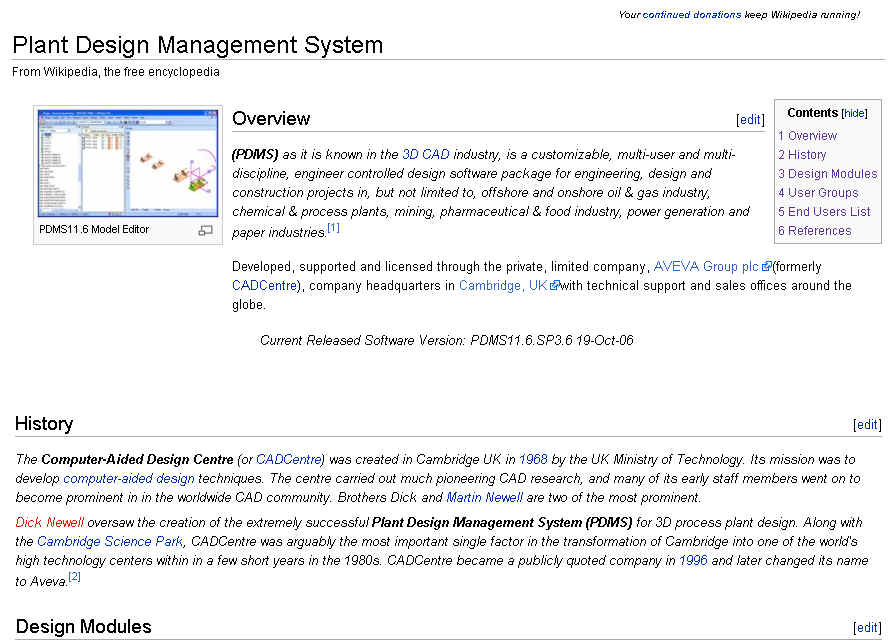Click the Plant Design Management System page title
This screenshot has height=642, width=893.
pyautogui.click(x=198, y=45)
